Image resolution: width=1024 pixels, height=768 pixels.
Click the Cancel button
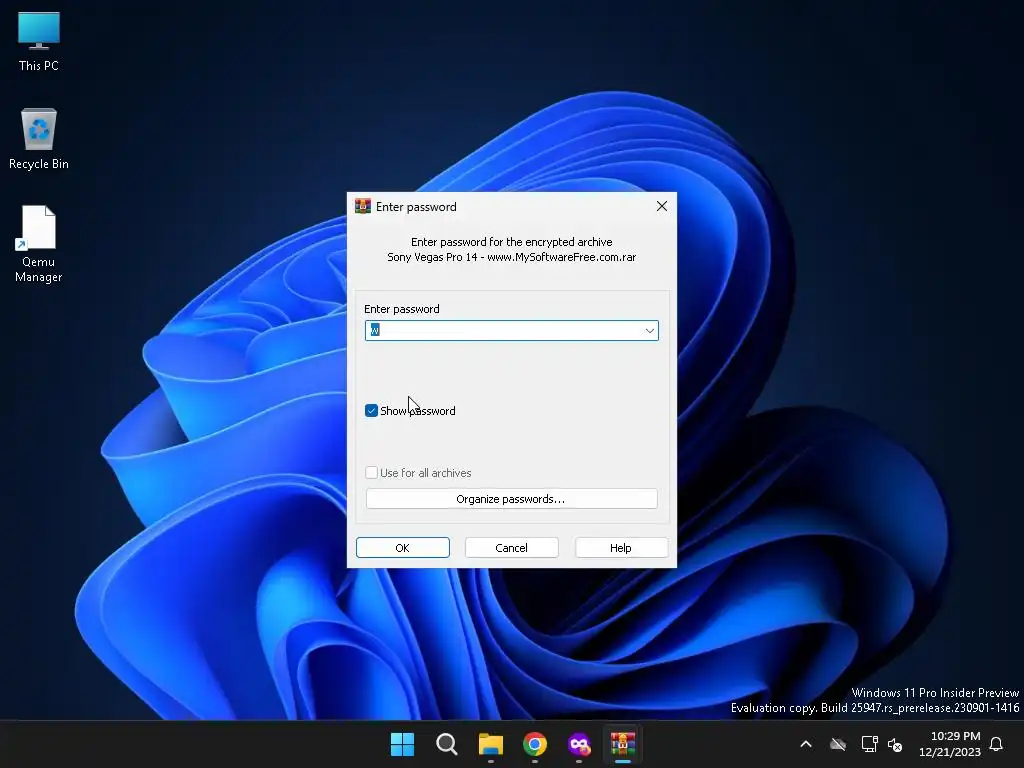[x=511, y=548]
